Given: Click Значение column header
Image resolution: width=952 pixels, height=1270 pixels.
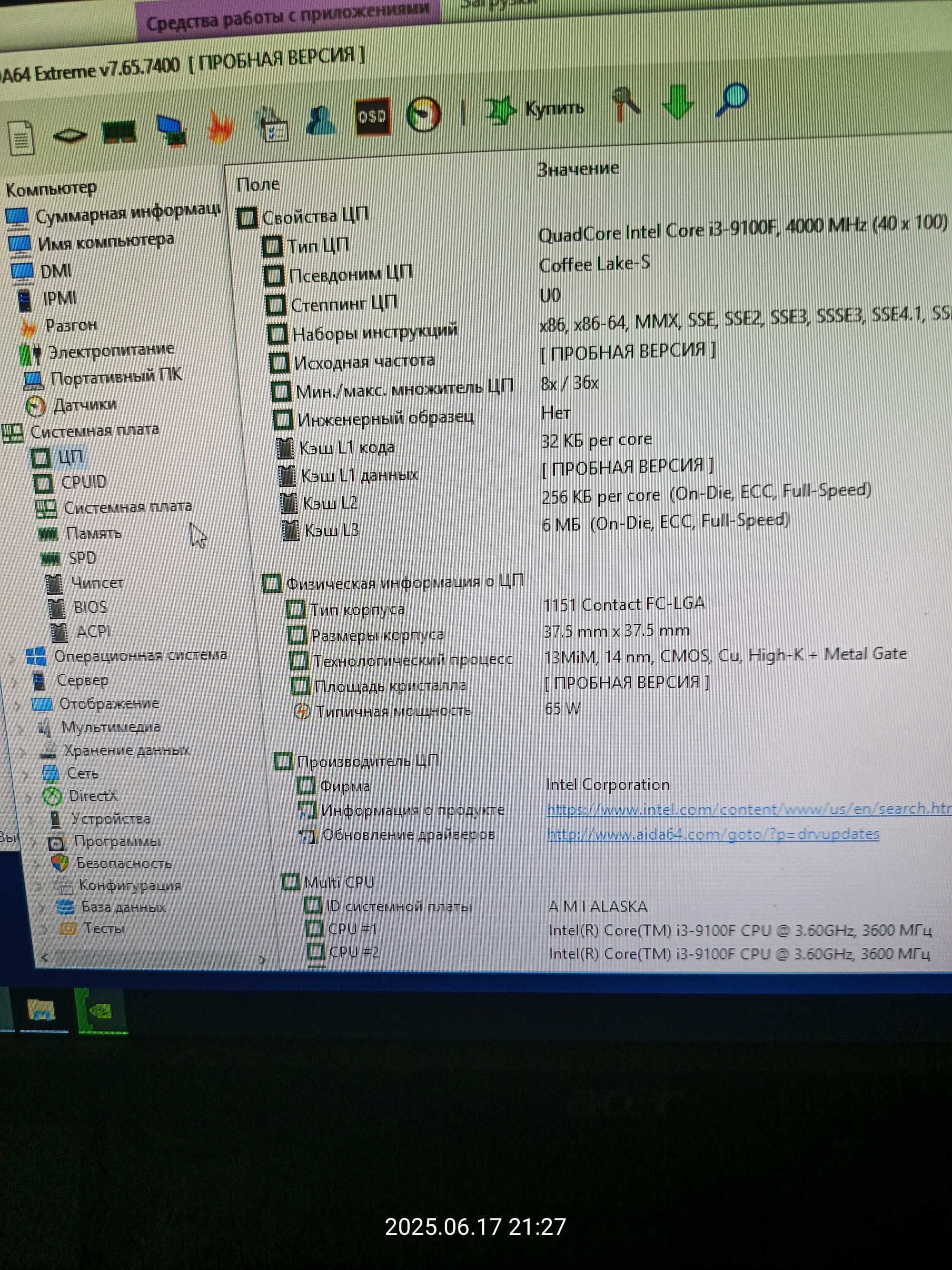Looking at the screenshot, I should tap(578, 169).
